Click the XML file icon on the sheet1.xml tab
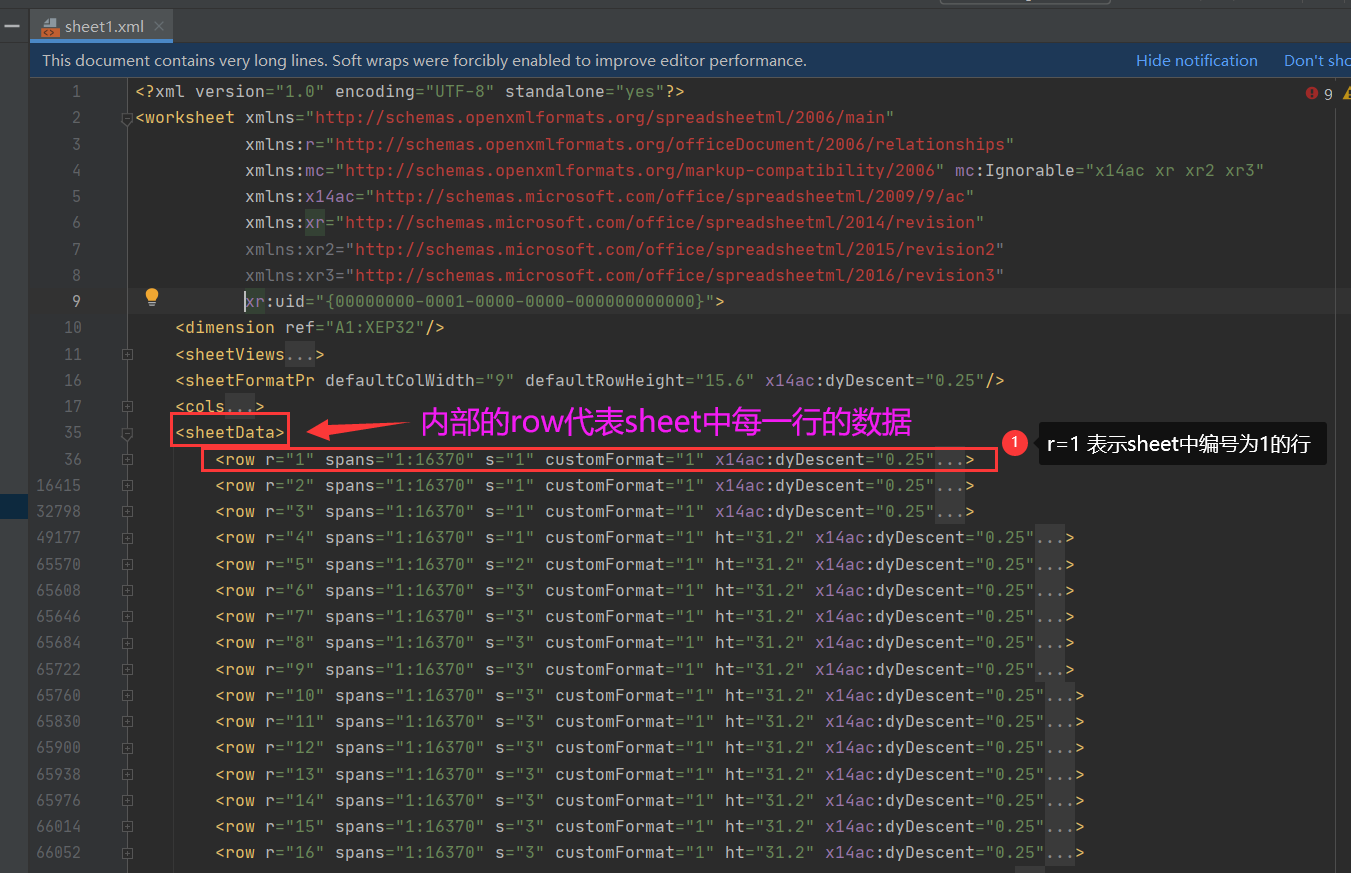 [x=48, y=27]
